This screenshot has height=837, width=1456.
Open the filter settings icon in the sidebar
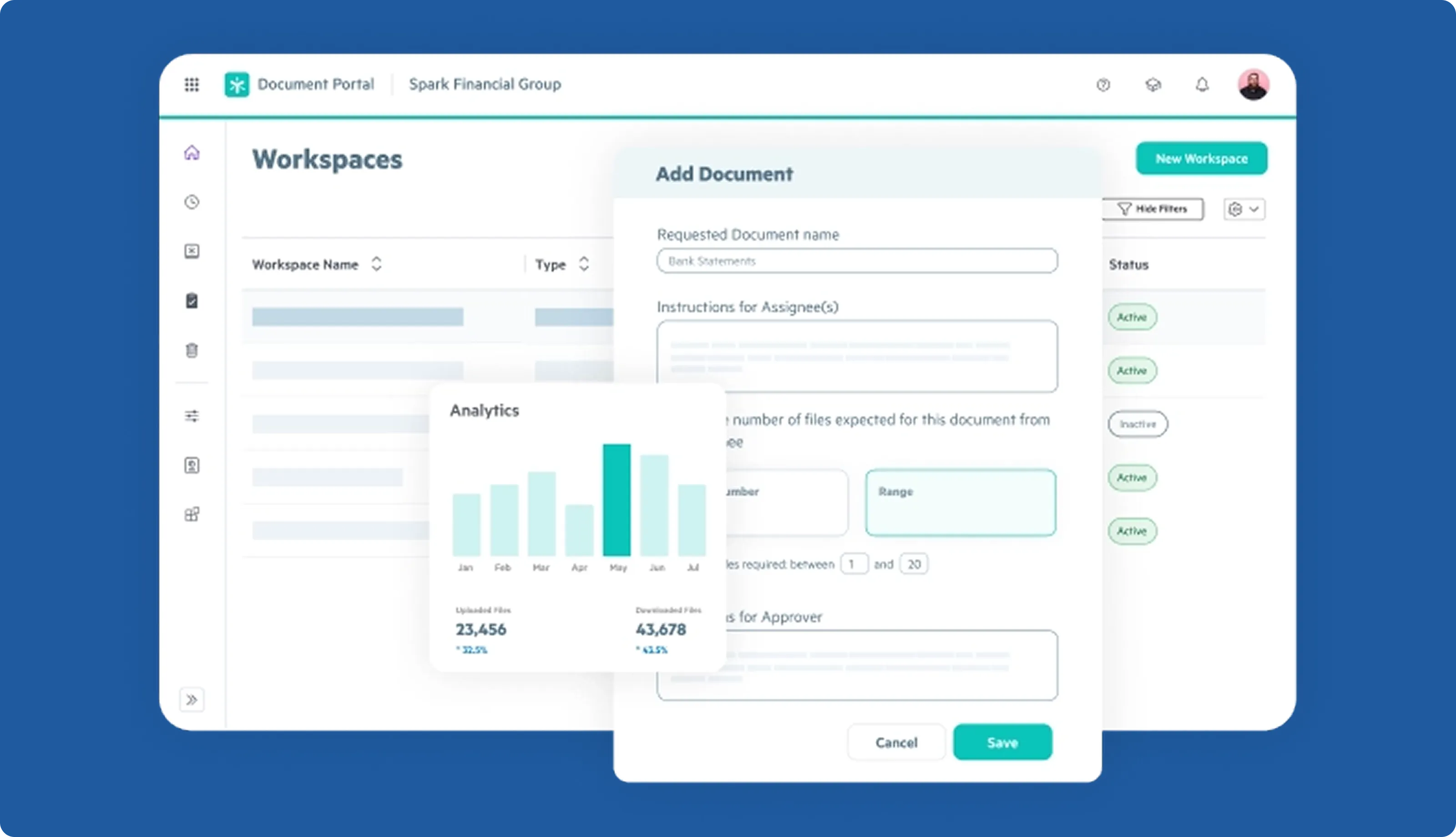point(192,416)
